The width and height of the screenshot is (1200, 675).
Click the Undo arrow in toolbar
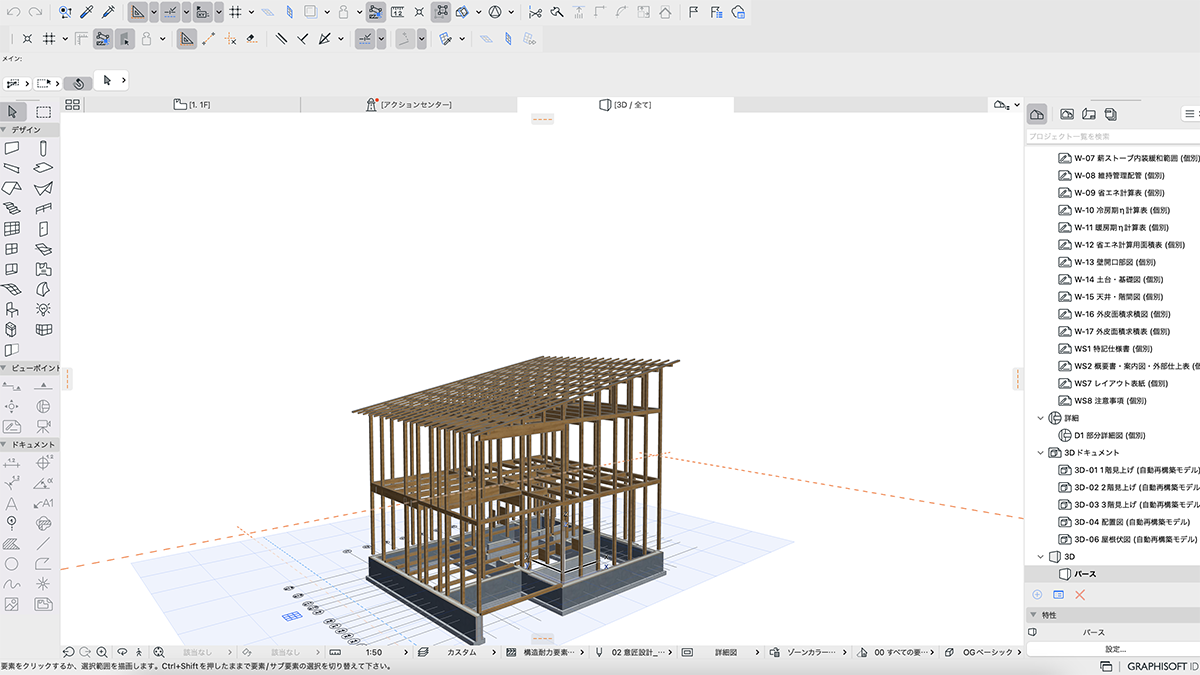click(x=12, y=13)
